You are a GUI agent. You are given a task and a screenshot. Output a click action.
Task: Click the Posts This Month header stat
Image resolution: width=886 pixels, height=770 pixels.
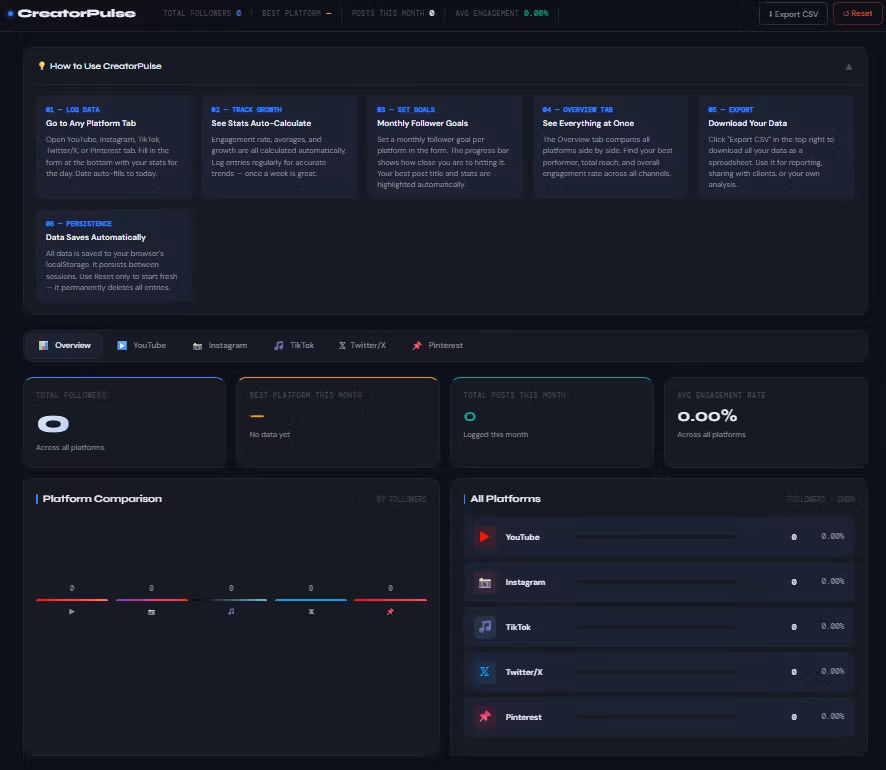(393, 13)
